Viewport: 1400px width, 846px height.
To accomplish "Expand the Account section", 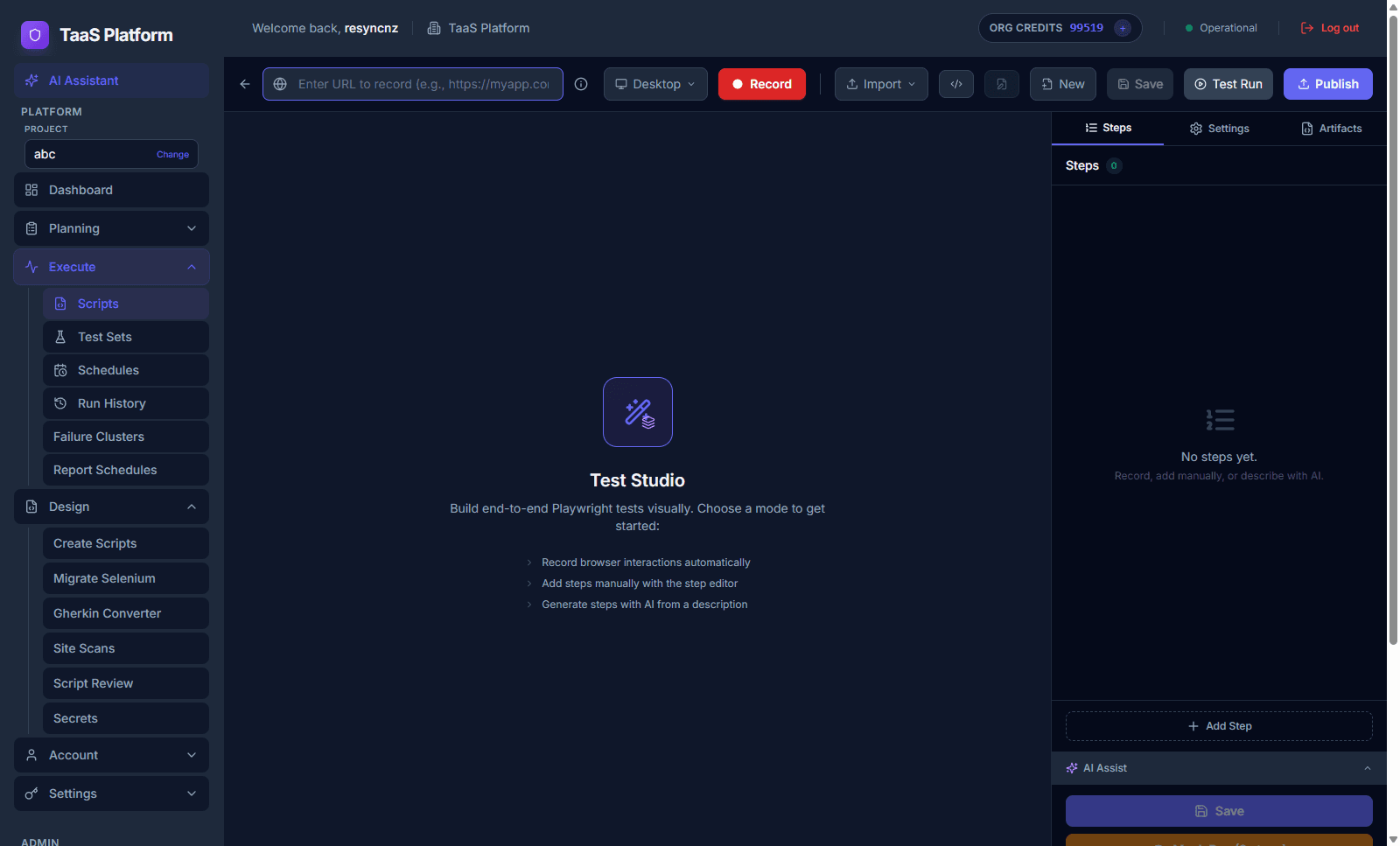I will coord(111,754).
